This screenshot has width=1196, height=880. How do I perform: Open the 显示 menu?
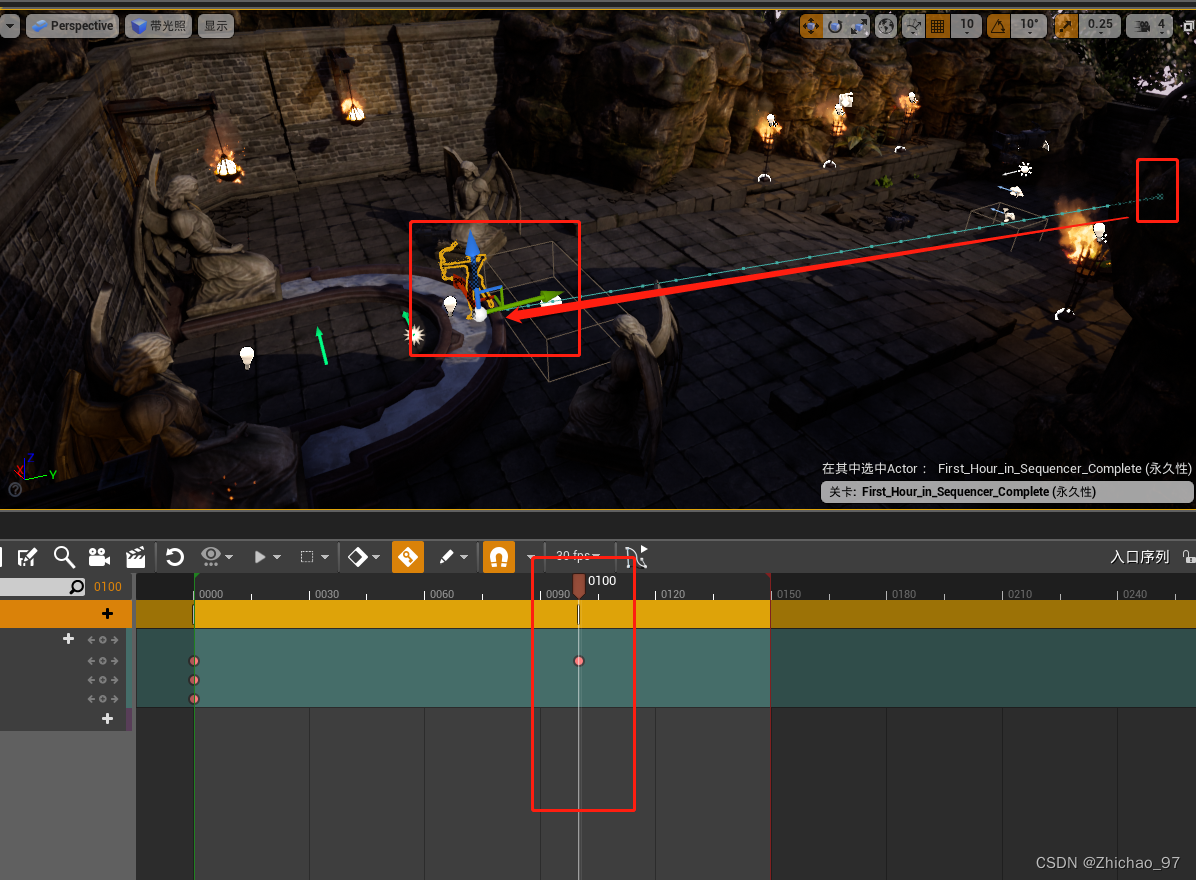(215, 26)
